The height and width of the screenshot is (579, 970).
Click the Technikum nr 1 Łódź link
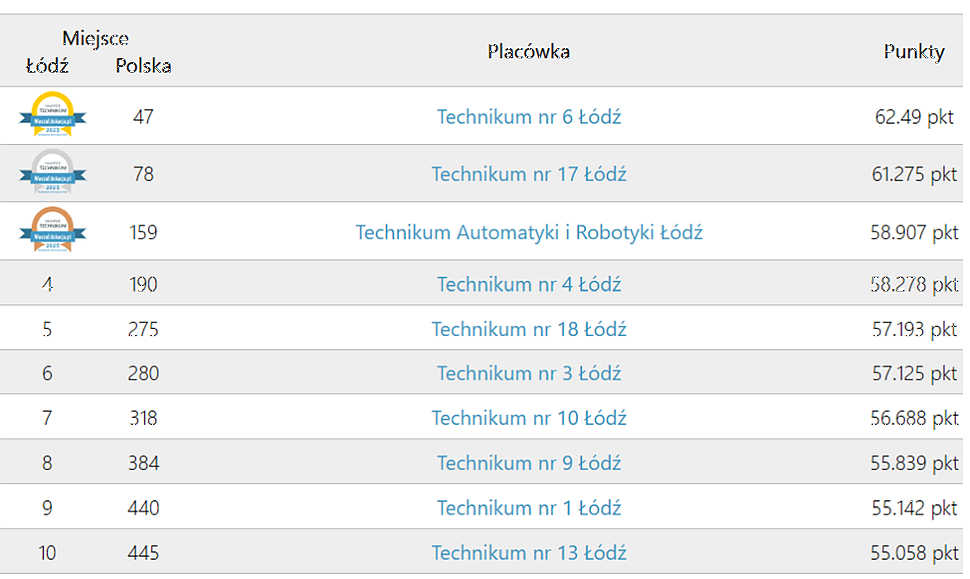528,508
